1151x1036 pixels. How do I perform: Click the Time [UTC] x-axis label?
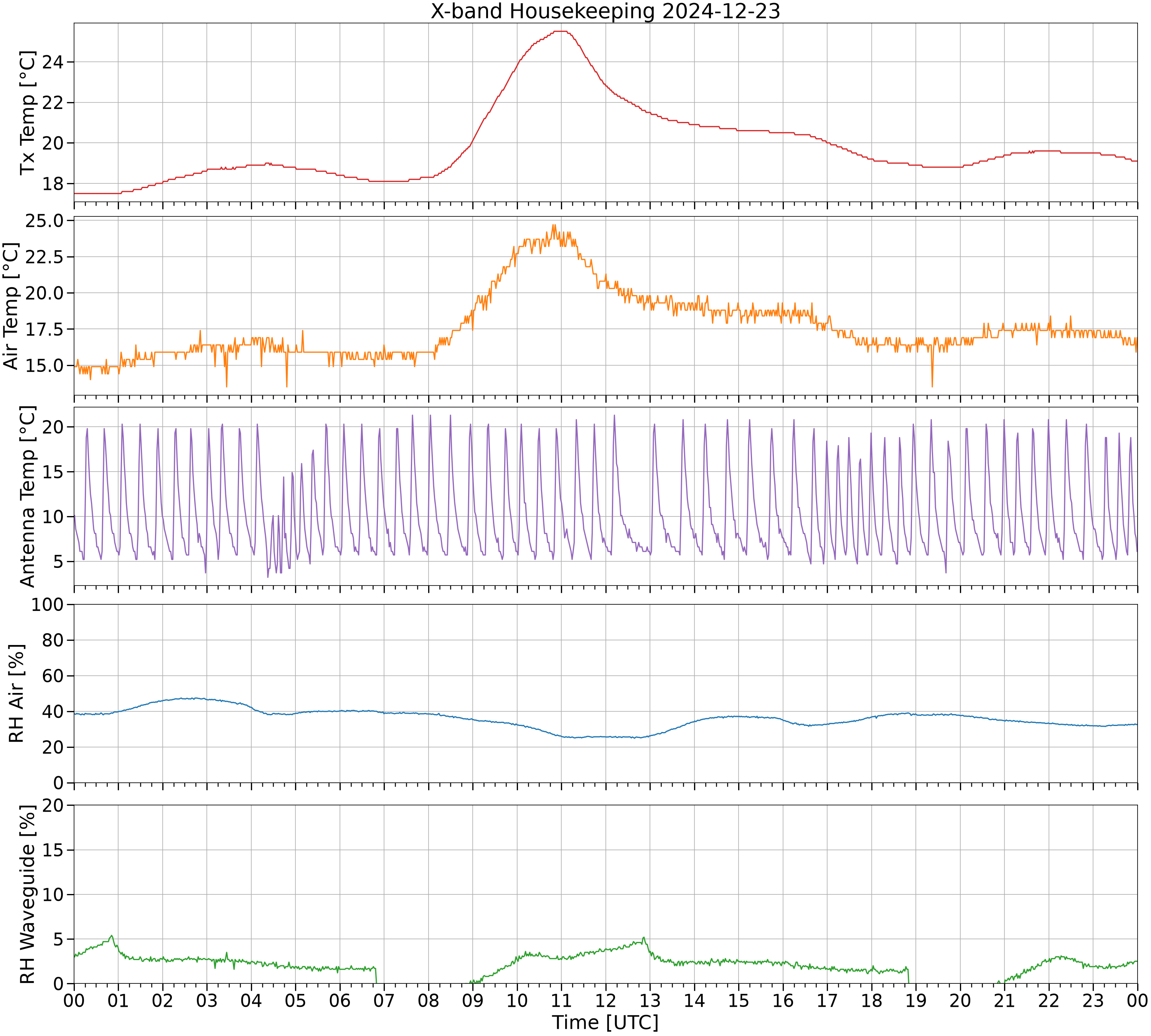605,1022
